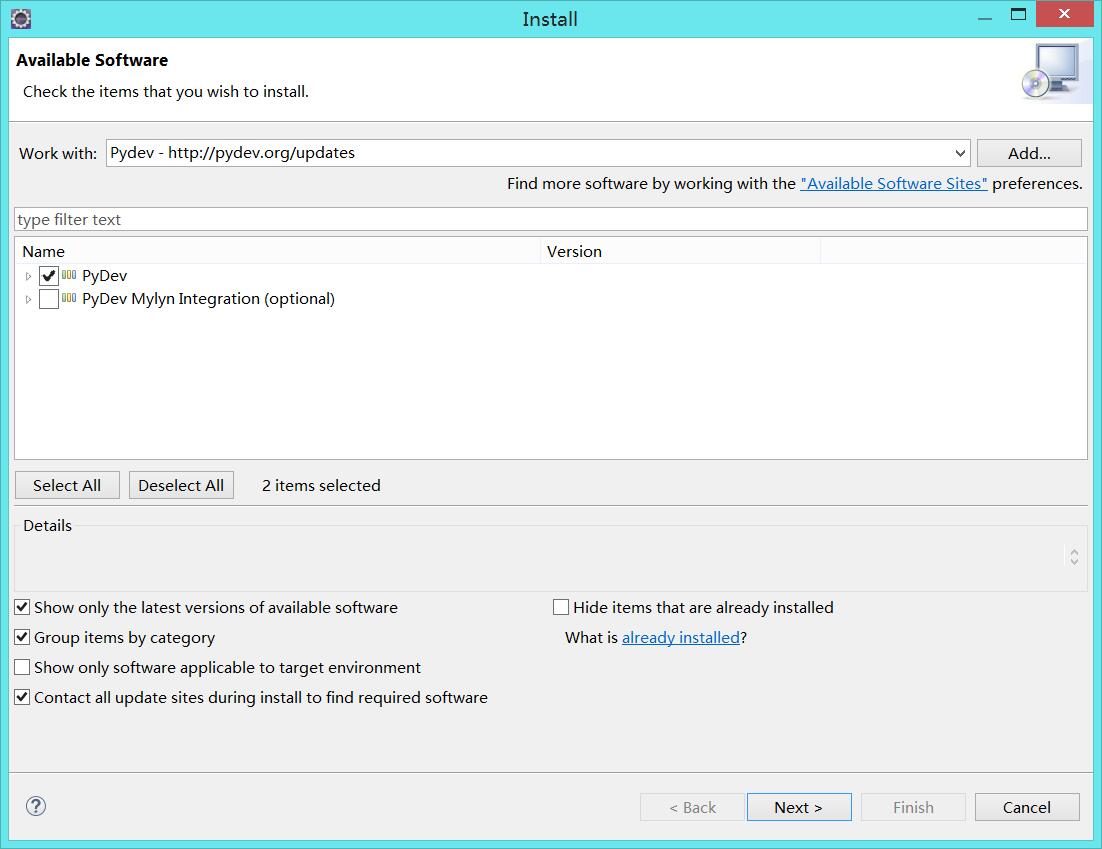The image size is (1102, 849).
Task: Click the install wizard computer-and-disc image
Action: pos(1054,72)
